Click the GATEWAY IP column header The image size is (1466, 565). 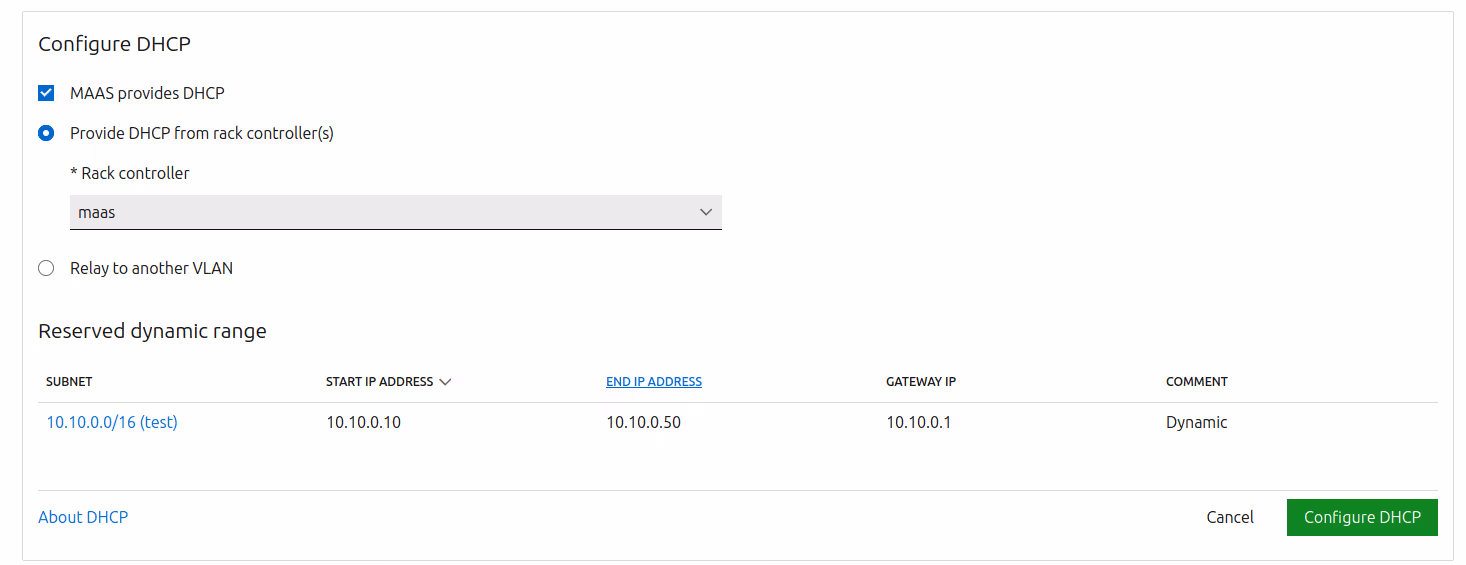(x=921, y=382)
